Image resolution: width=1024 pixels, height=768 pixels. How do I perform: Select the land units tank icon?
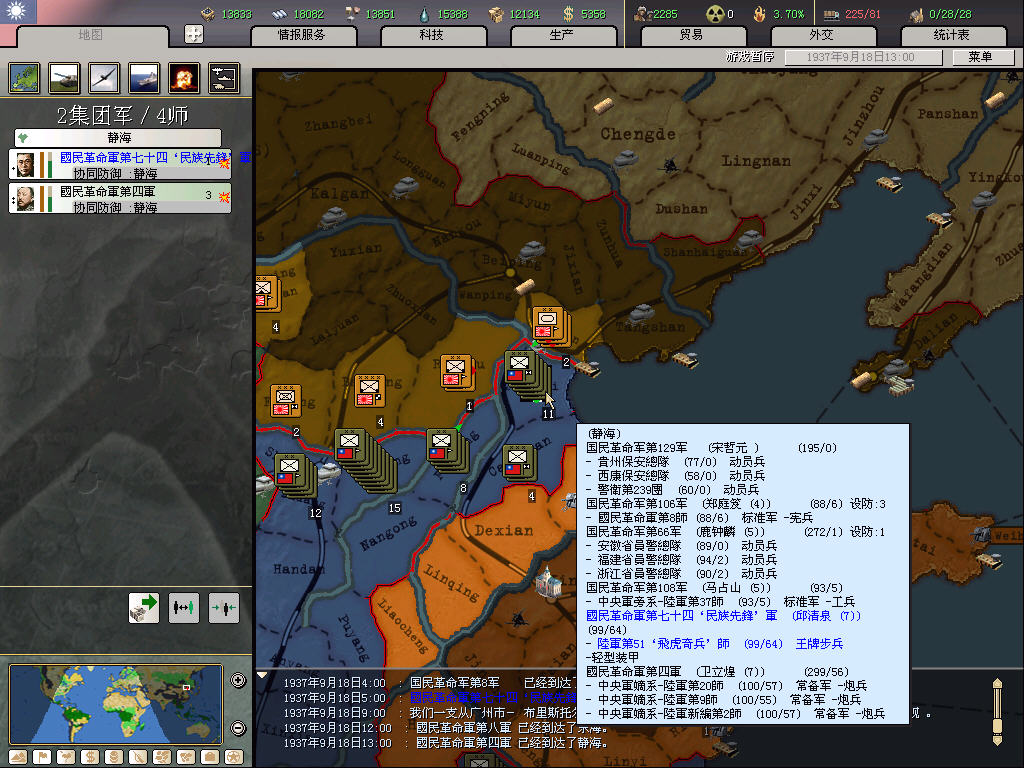(x=62, y=78)
